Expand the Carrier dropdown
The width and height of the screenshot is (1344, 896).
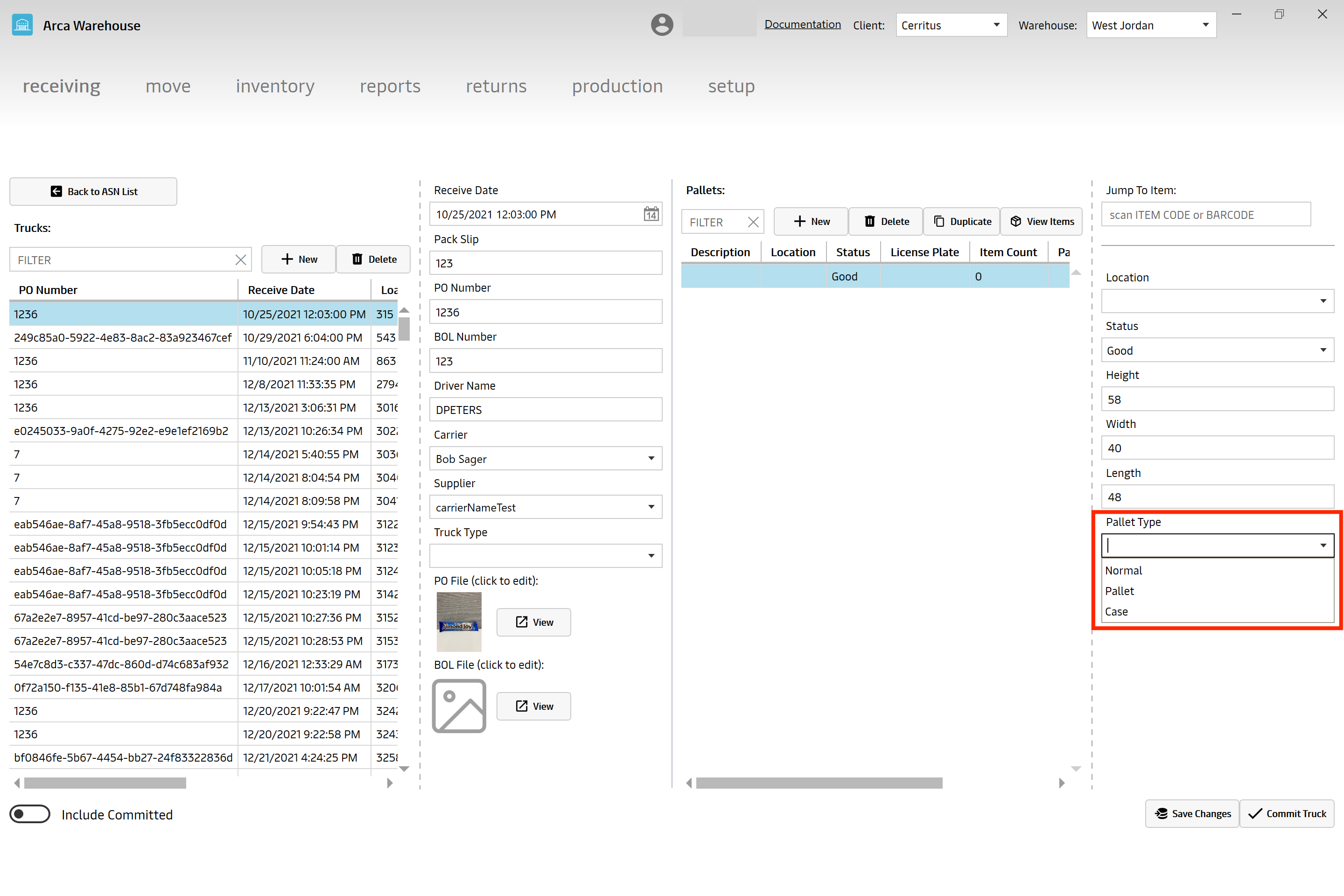tap(652, 459)
